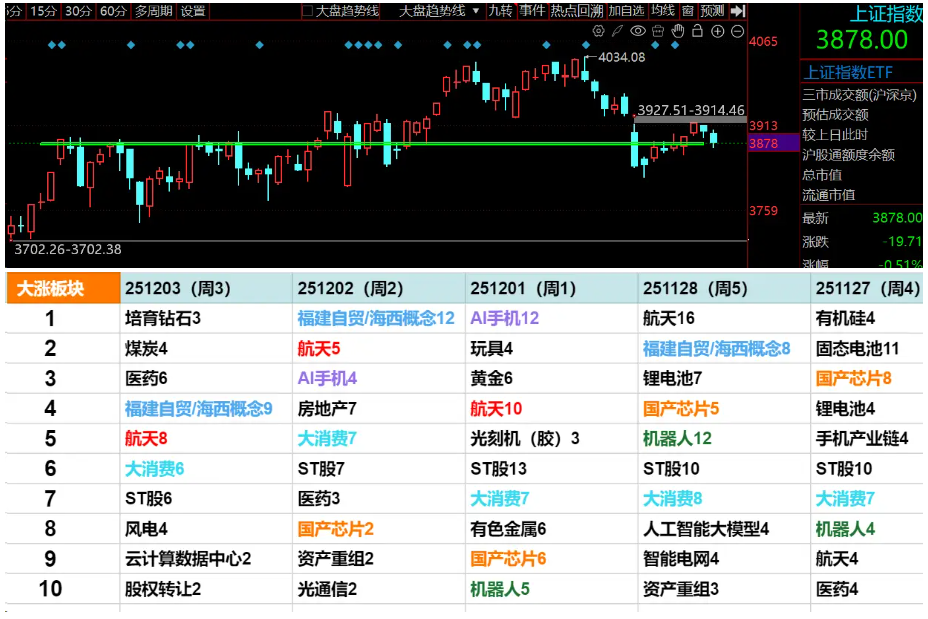928x619 pixels.
Task: Zoom in with the plus icon
Action: (x=717, y=31)
